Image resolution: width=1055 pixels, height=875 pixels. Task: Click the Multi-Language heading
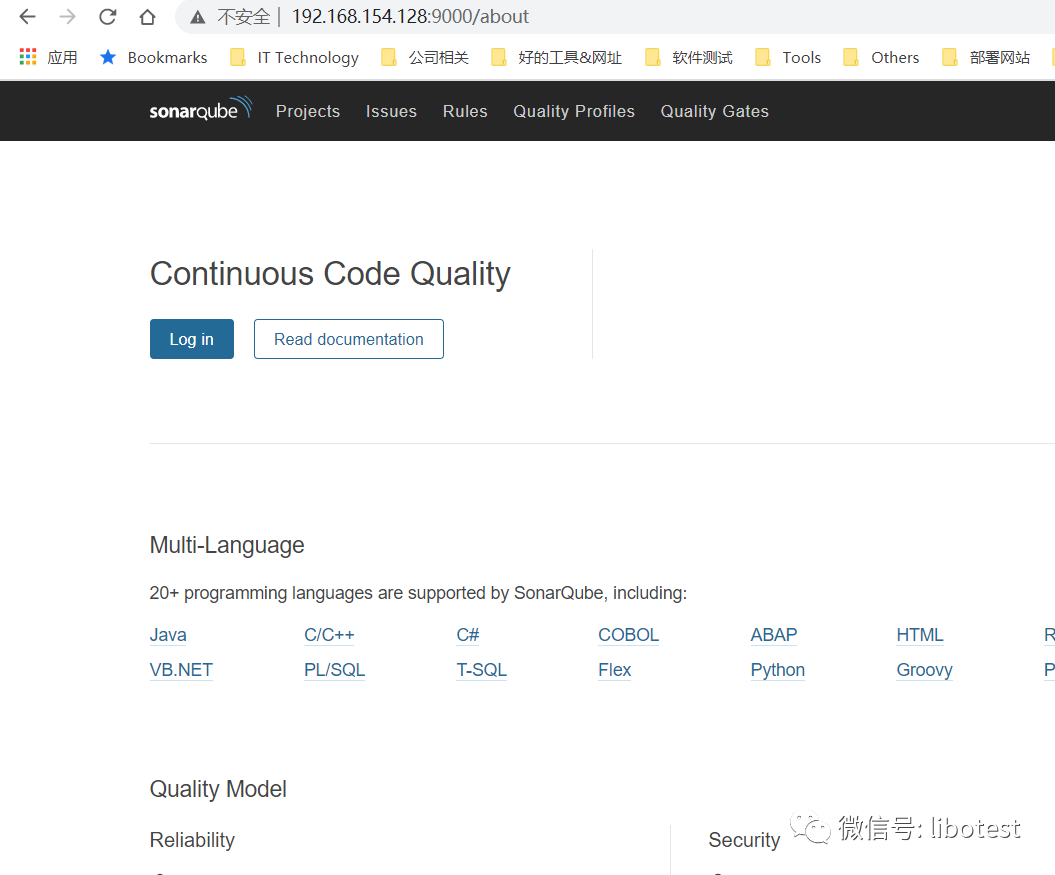click(227, 545)
